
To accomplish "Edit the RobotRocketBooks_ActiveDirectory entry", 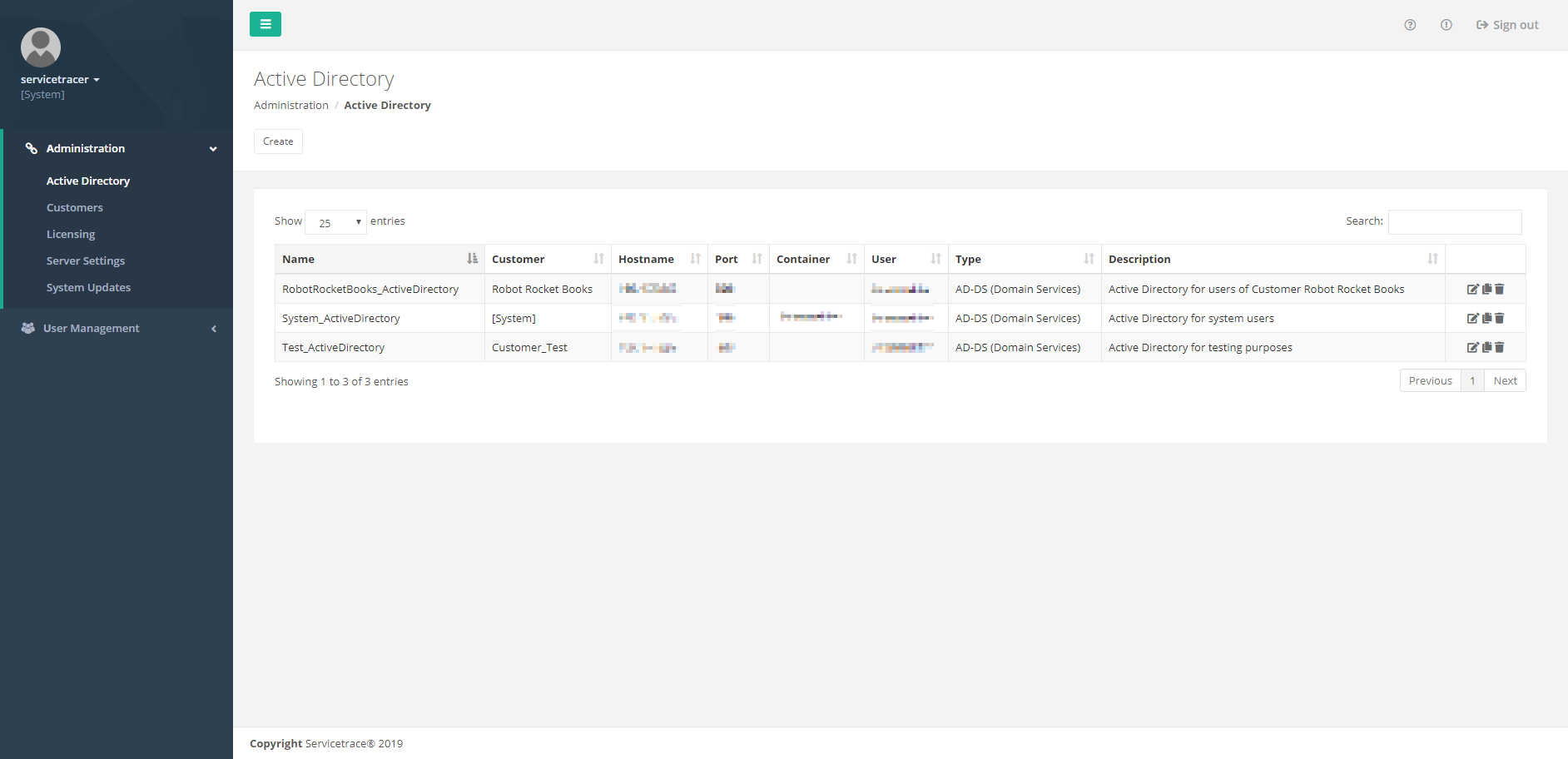I will tap(1472, 289).
